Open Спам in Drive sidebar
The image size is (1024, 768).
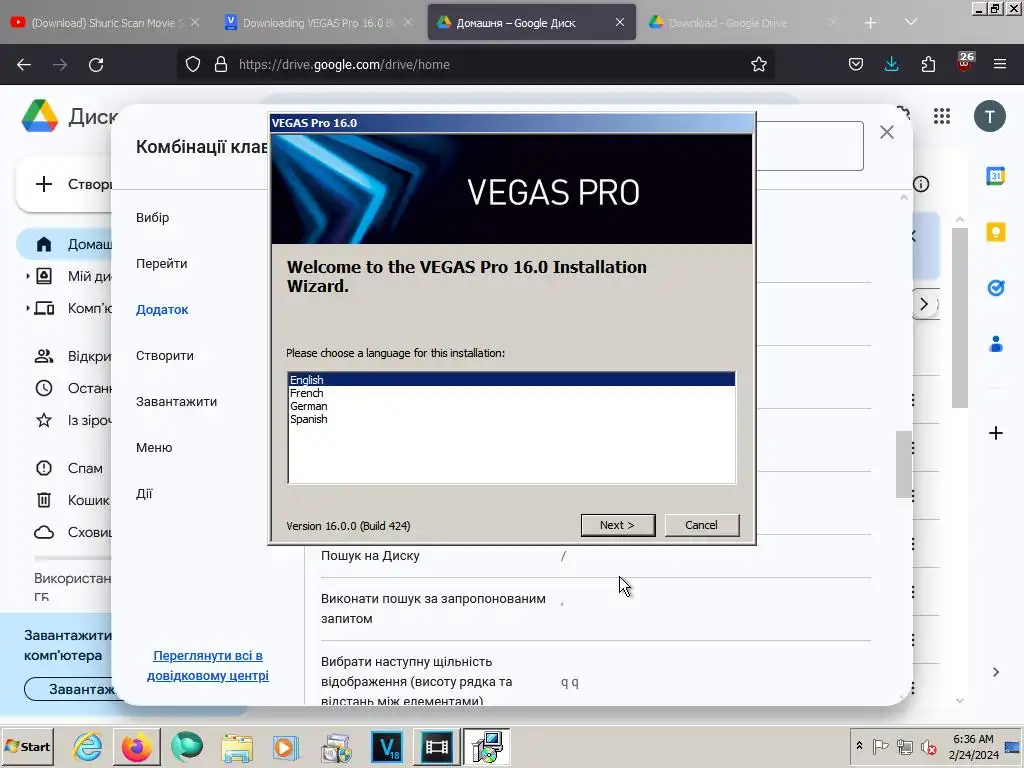pyautogui.click(x=69, y=468)
